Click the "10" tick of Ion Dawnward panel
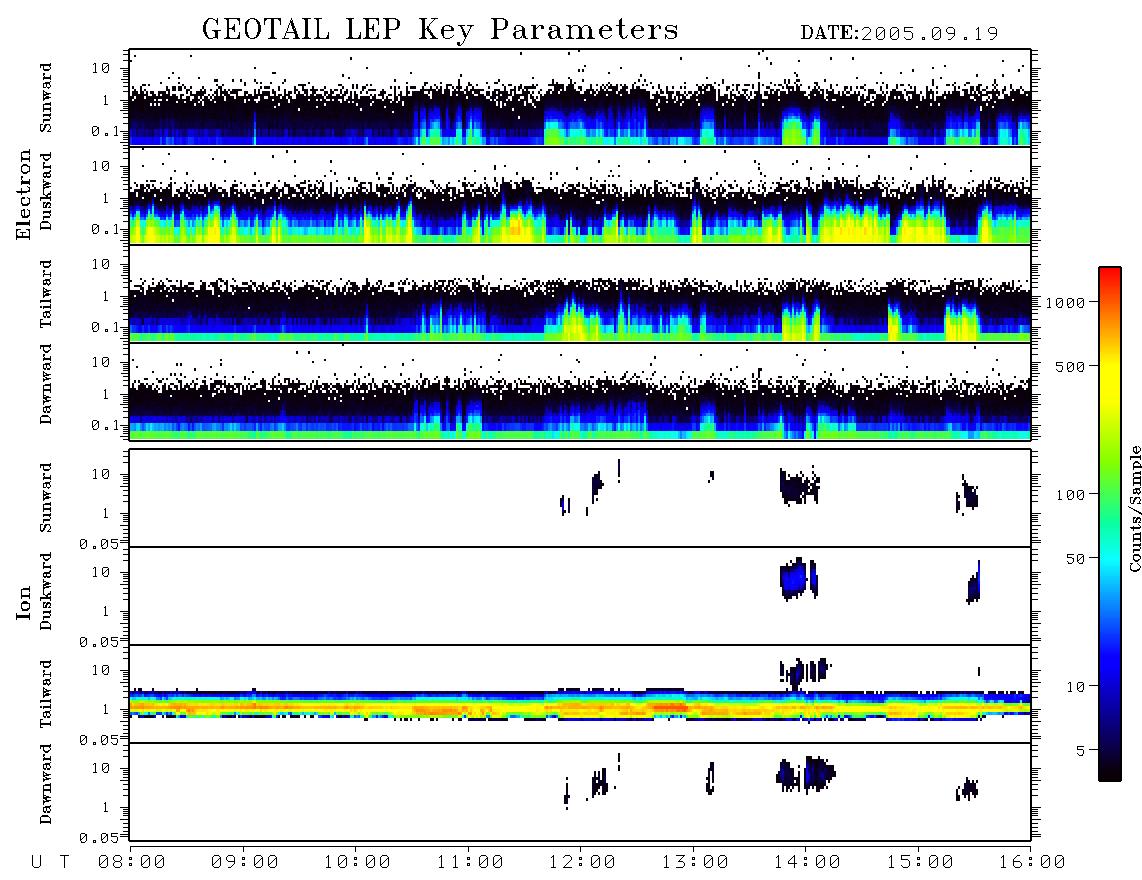 click(x=101, y=769)
